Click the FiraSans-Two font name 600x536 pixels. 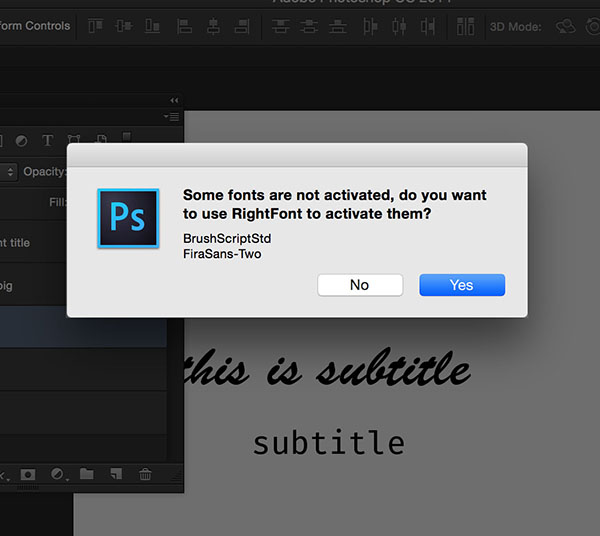pos(222,254)
